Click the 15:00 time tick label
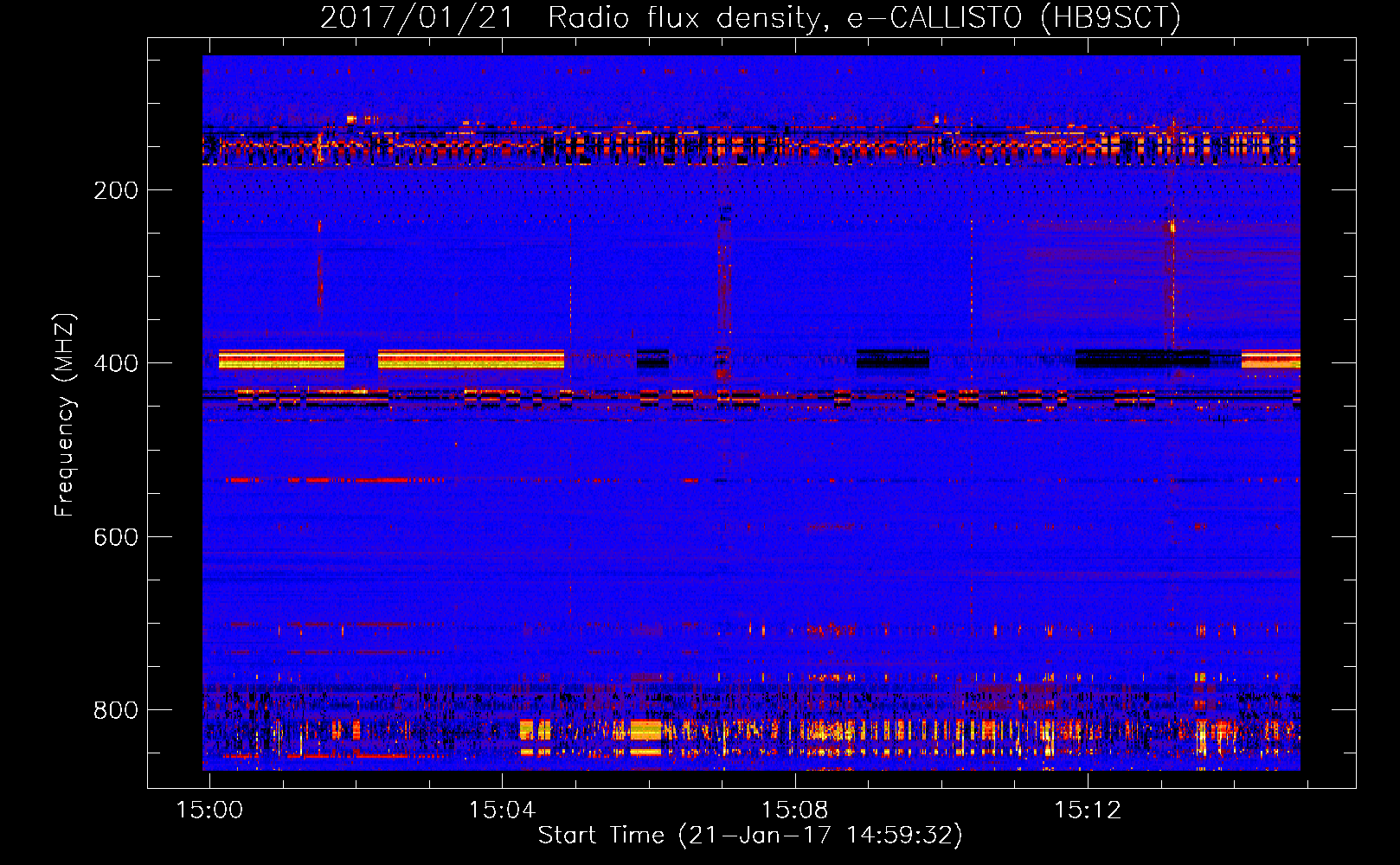The height and width of the screenshot is (865, 1400). (x=209, y=810)
